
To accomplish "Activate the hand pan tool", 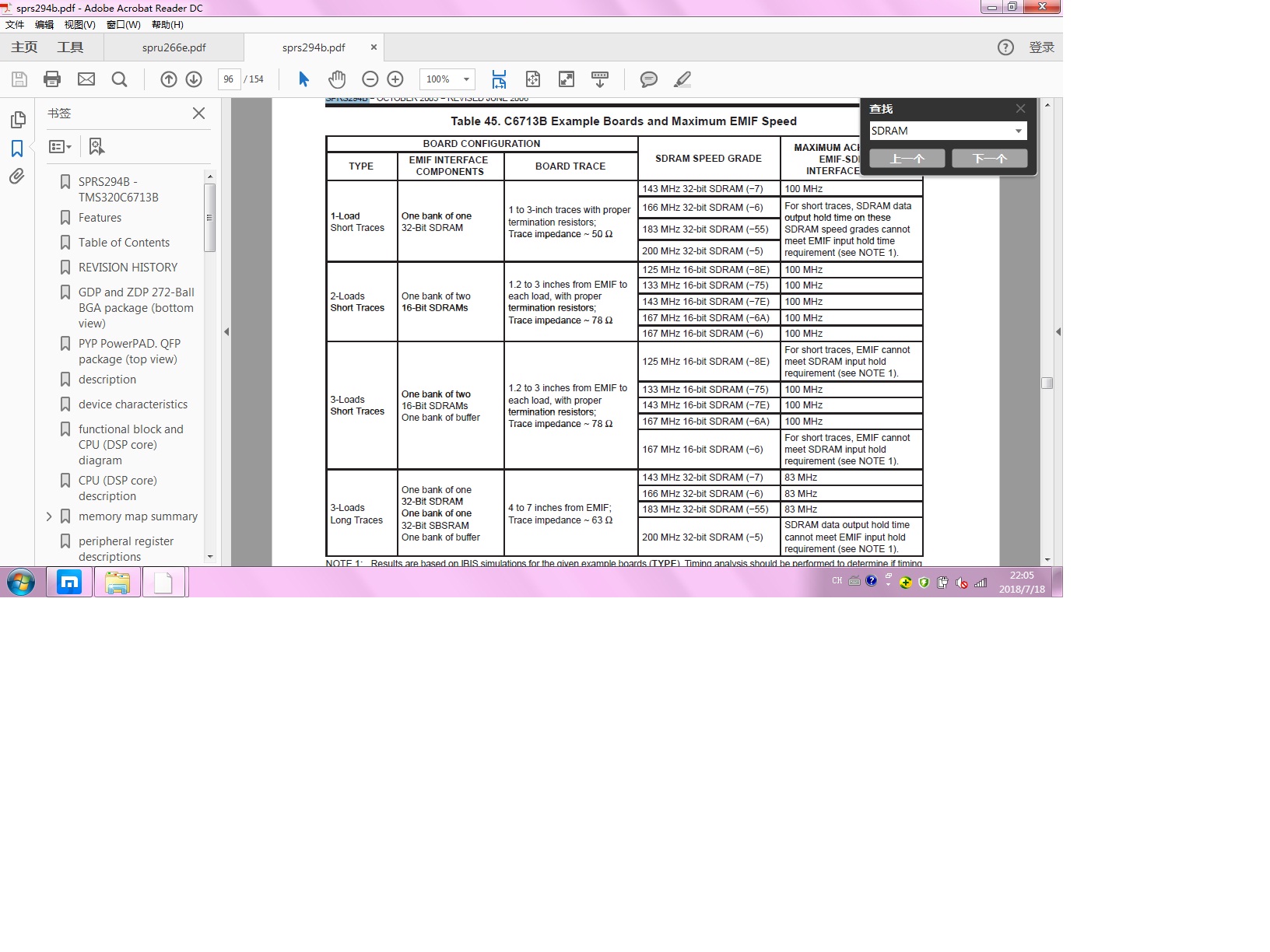I will 337,79.
